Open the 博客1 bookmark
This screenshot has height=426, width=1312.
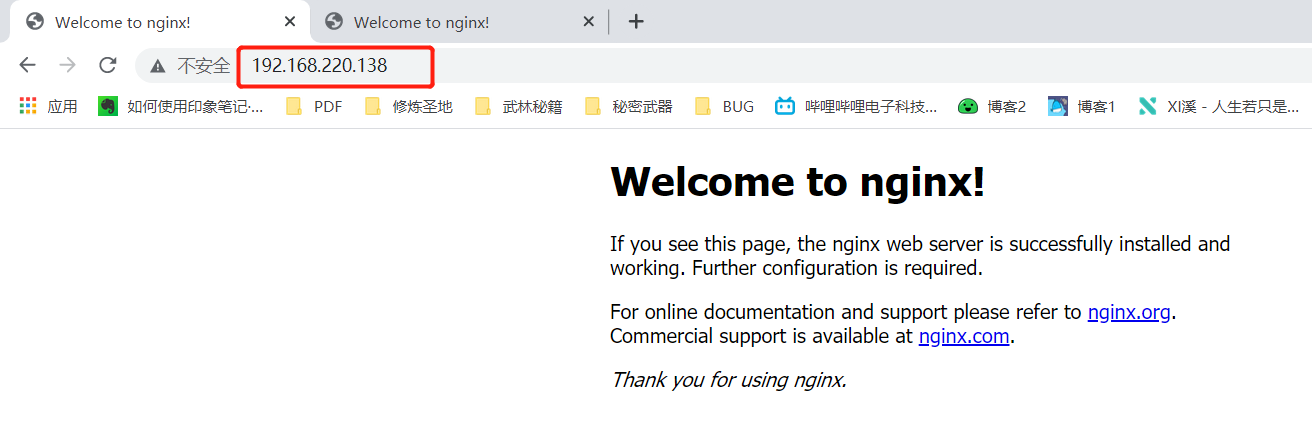[x=1081, y=106]
